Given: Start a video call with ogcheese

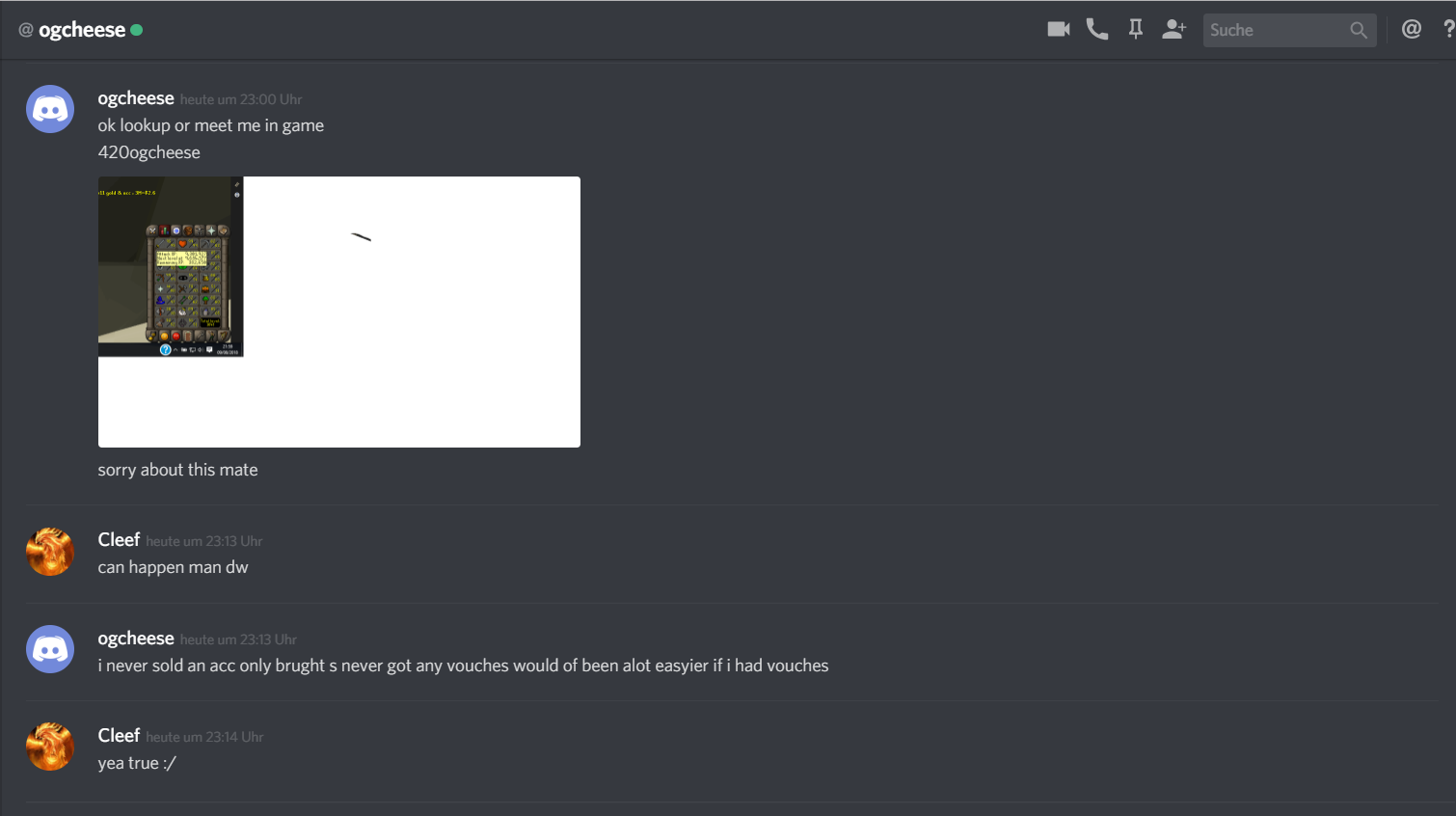Looking at the screenshot, I should [x=1058, y=29].
